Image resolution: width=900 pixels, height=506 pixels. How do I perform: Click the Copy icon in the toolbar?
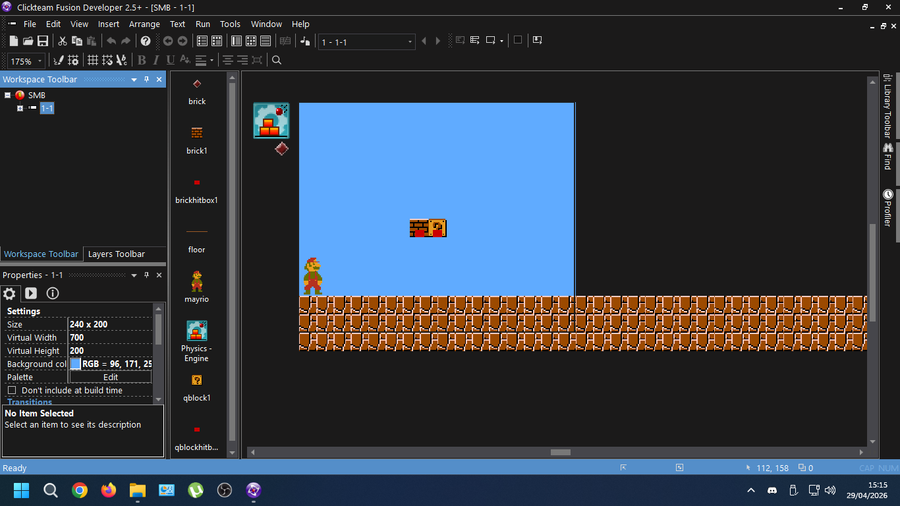76,41
